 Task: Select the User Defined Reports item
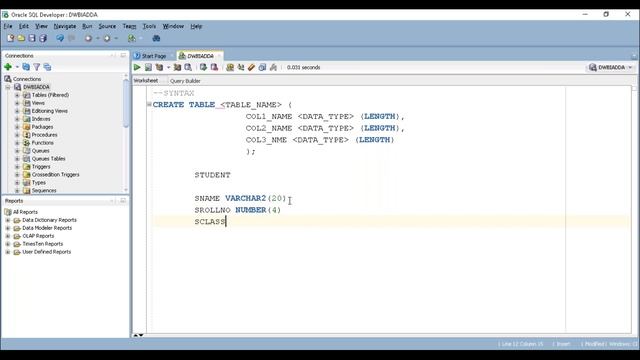click(x=47, y=252)
